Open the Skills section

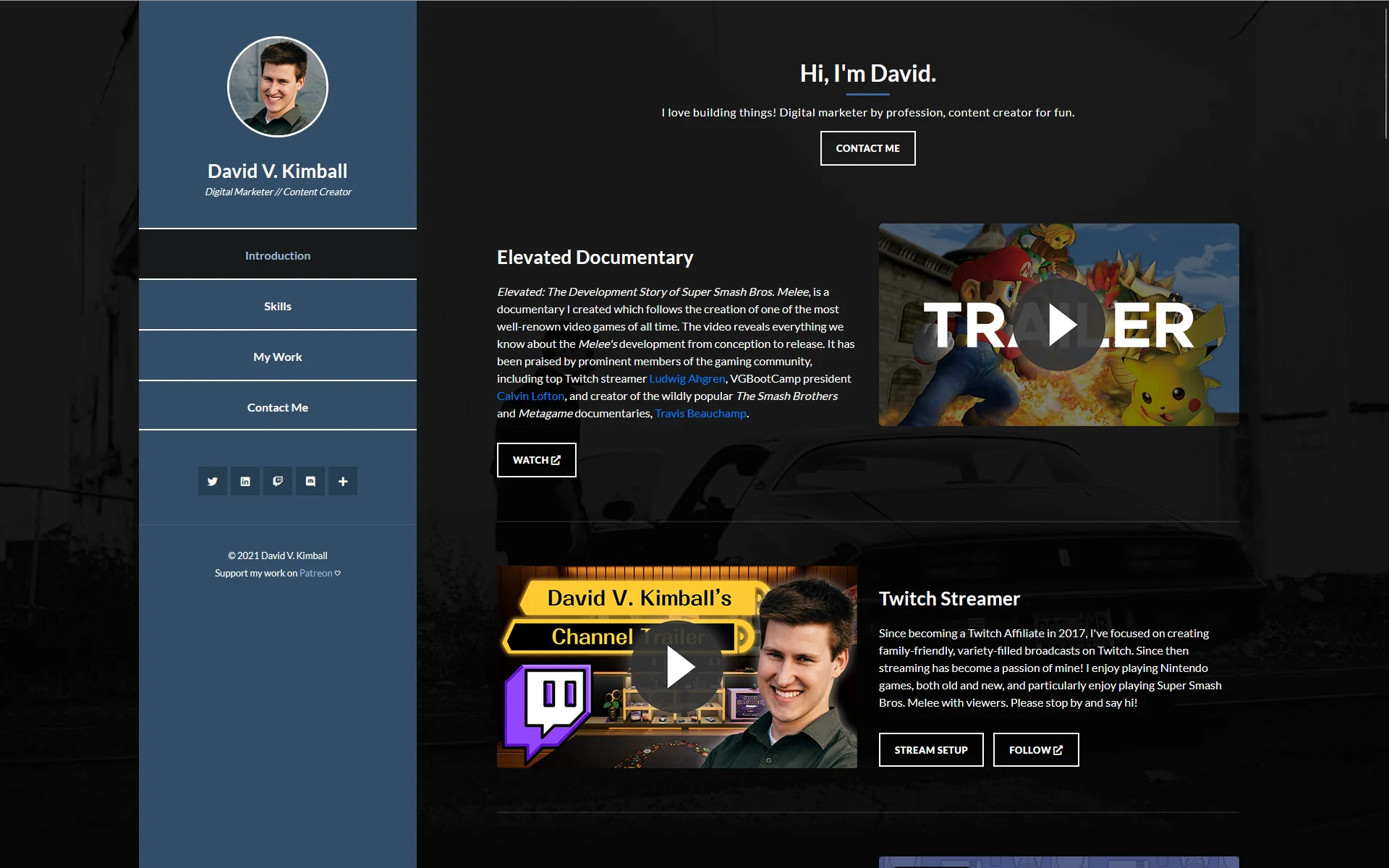[x=277, y=305]
